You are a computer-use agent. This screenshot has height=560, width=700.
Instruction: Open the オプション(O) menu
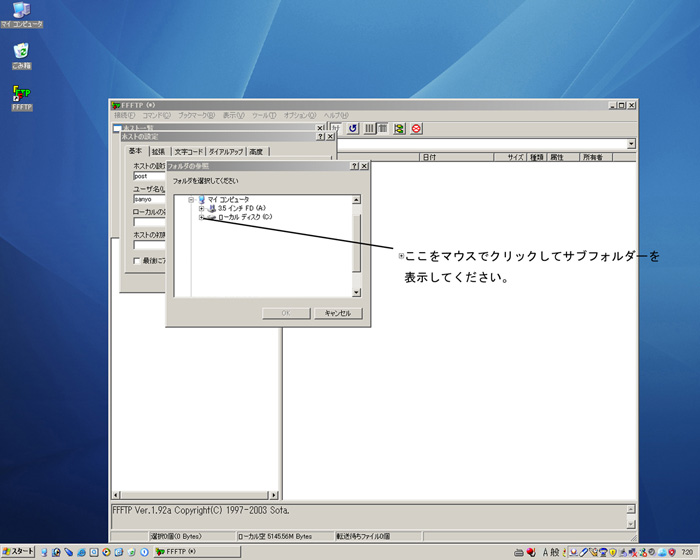(300, 115)
